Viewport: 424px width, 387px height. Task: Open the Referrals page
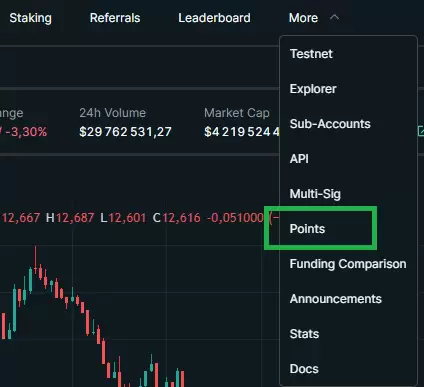coord(115,18)
